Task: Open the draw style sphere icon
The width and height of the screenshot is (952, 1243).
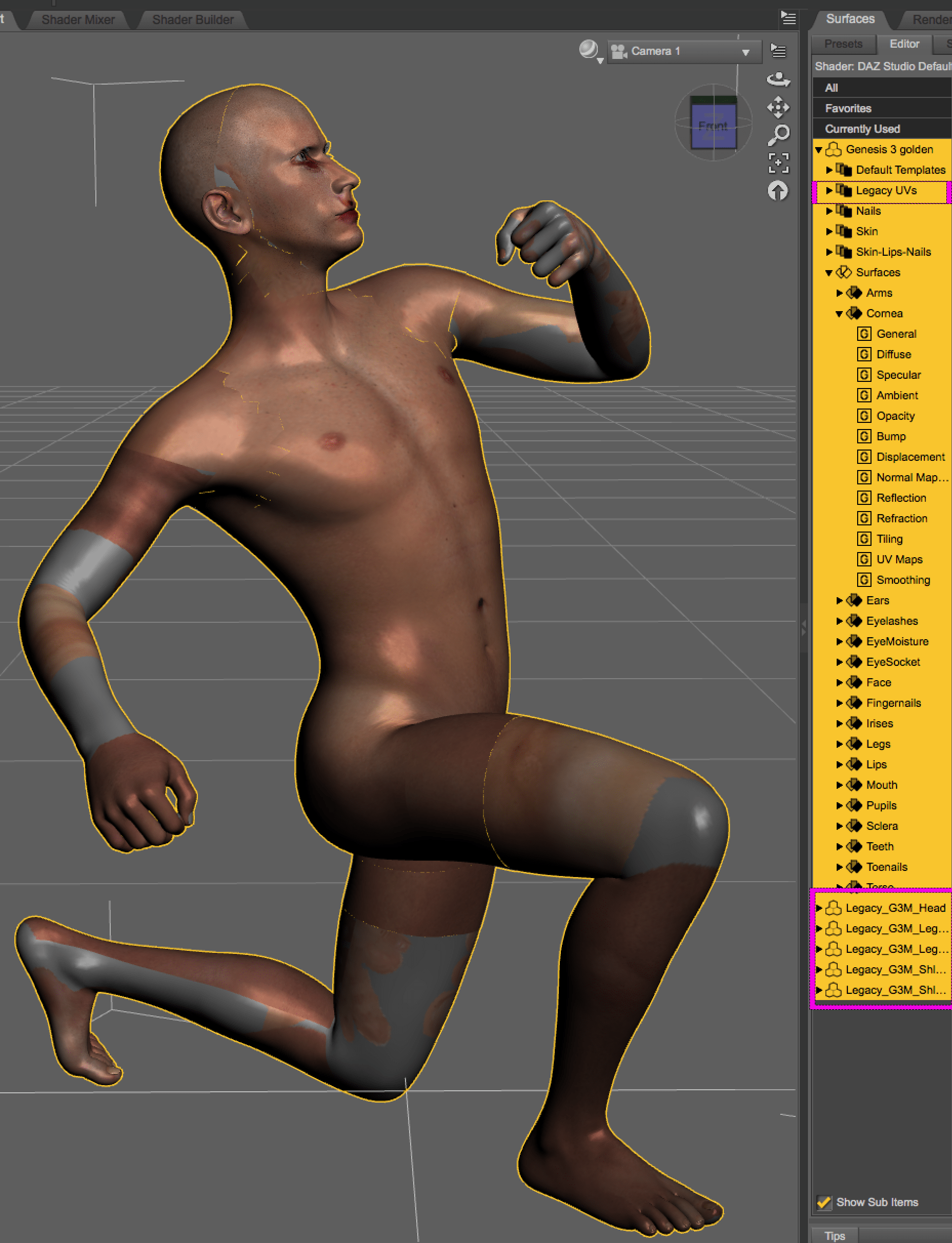Action: 590,50
